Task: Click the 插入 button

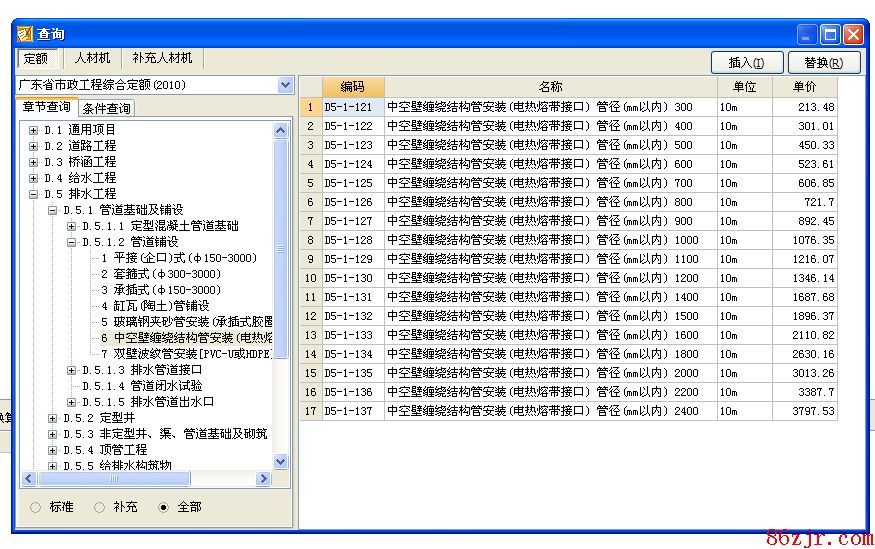Action: (x=747, y=63)
